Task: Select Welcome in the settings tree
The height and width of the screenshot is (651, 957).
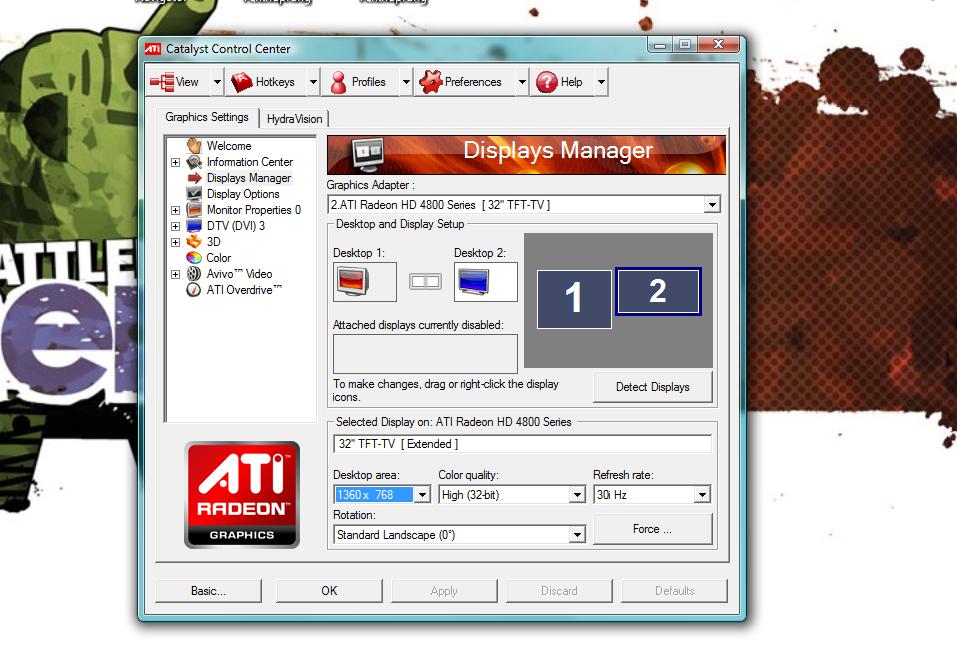Action: (x=229, y=146)
